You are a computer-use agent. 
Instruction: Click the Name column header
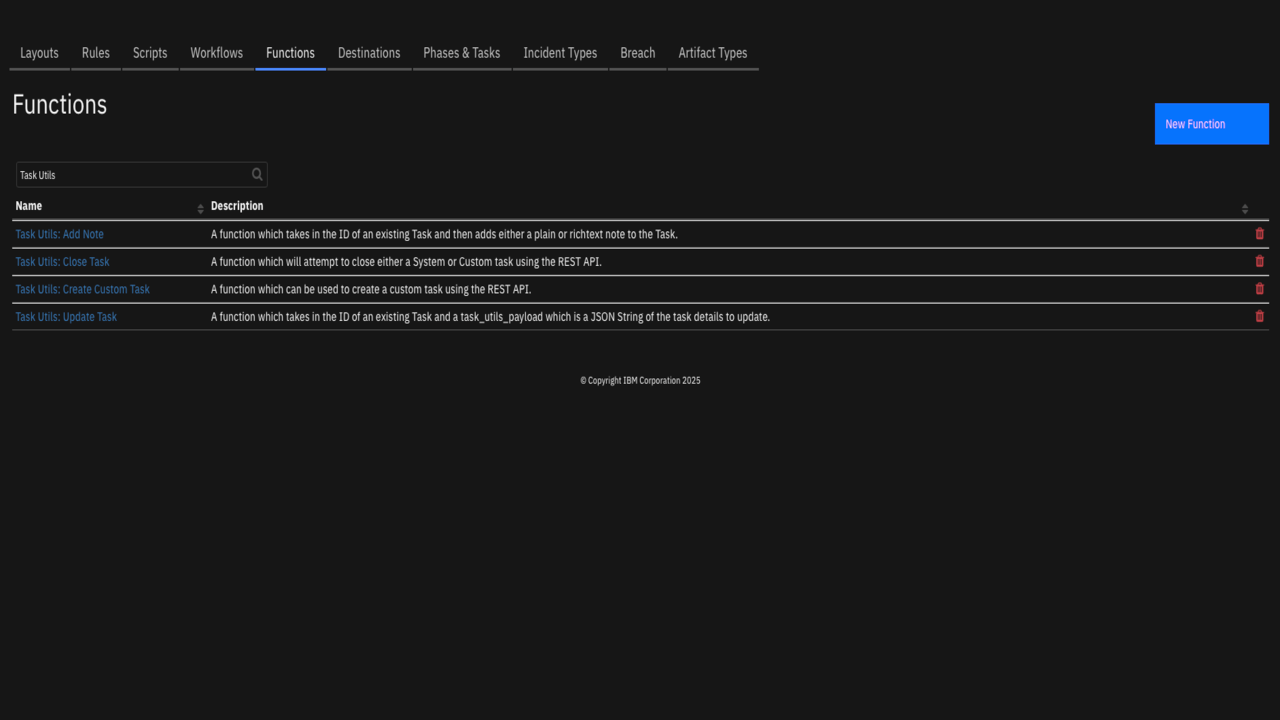click(29, 206)
